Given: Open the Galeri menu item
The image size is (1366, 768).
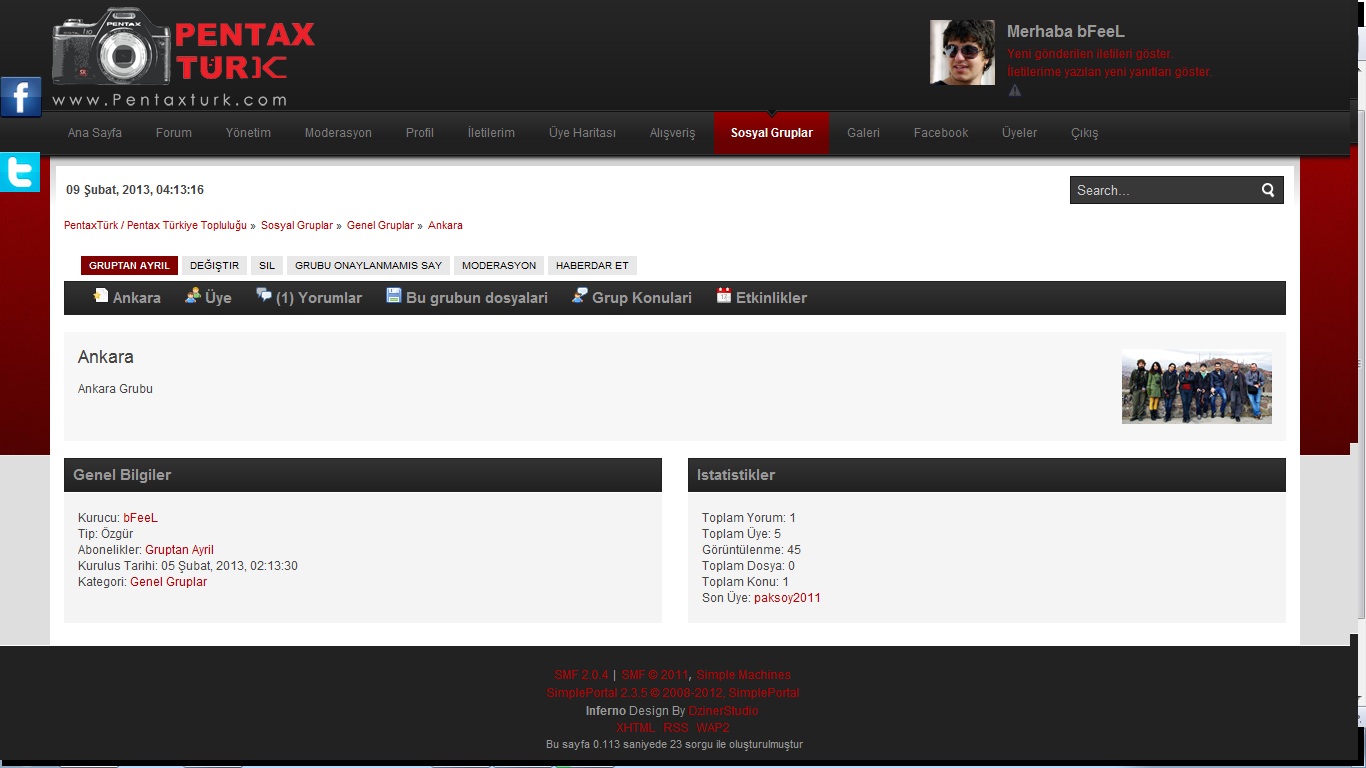Looking at the screenshot, I should pyautogui.click(x=863, y=133).
